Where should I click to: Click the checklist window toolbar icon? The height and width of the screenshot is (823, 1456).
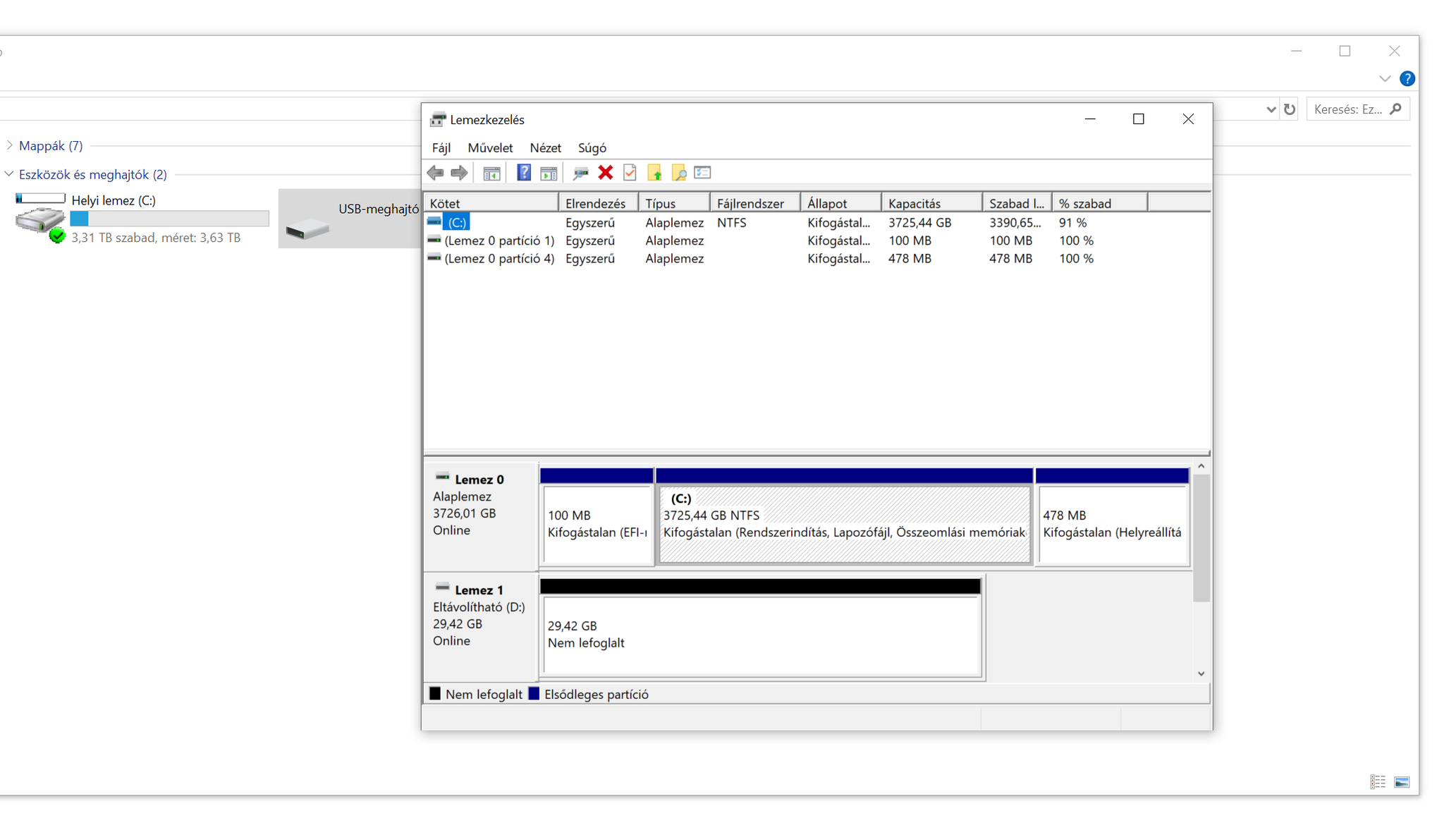702,173
